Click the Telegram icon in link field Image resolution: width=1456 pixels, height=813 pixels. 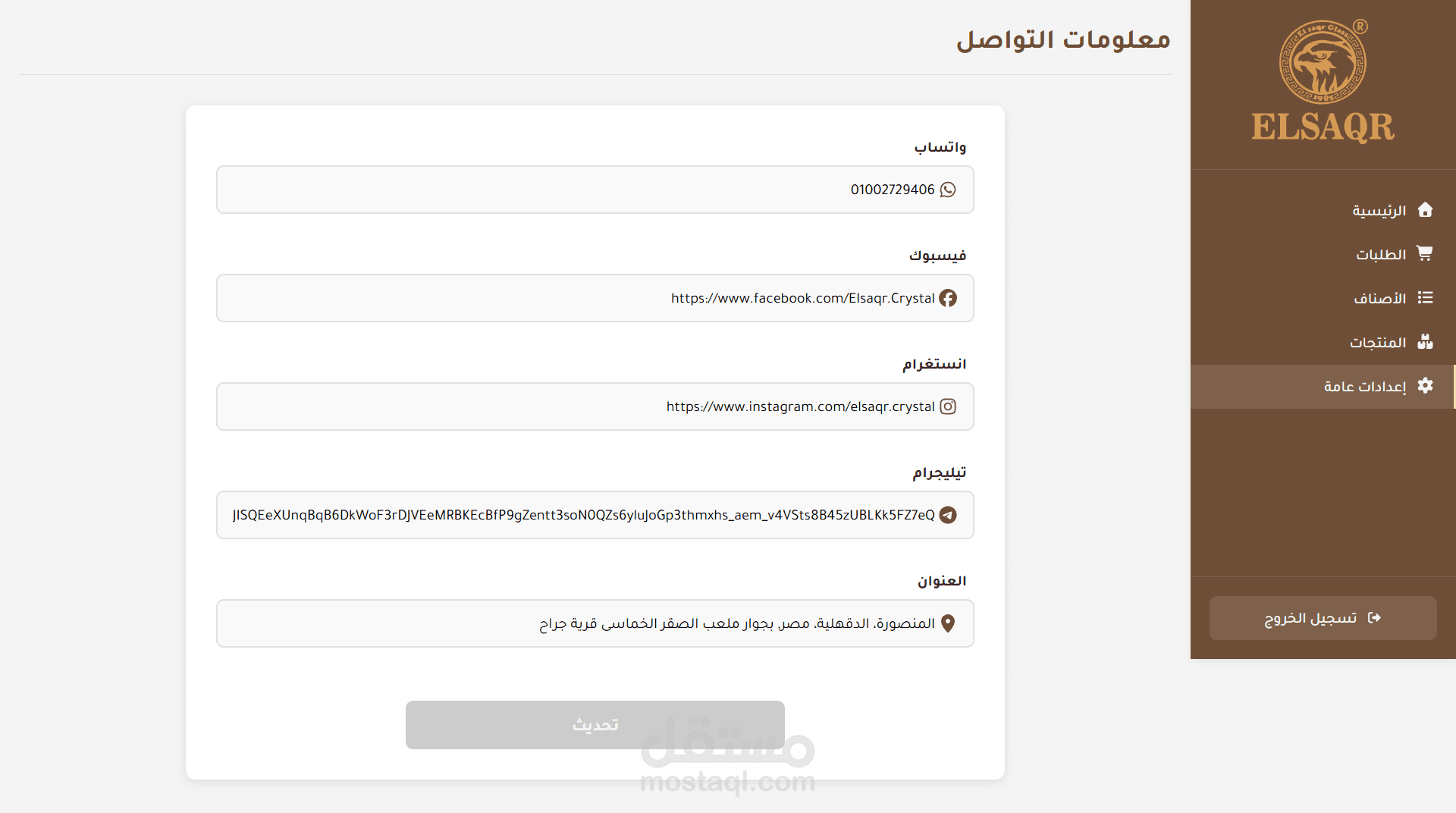pyautogui.click(x=948, y=515)
